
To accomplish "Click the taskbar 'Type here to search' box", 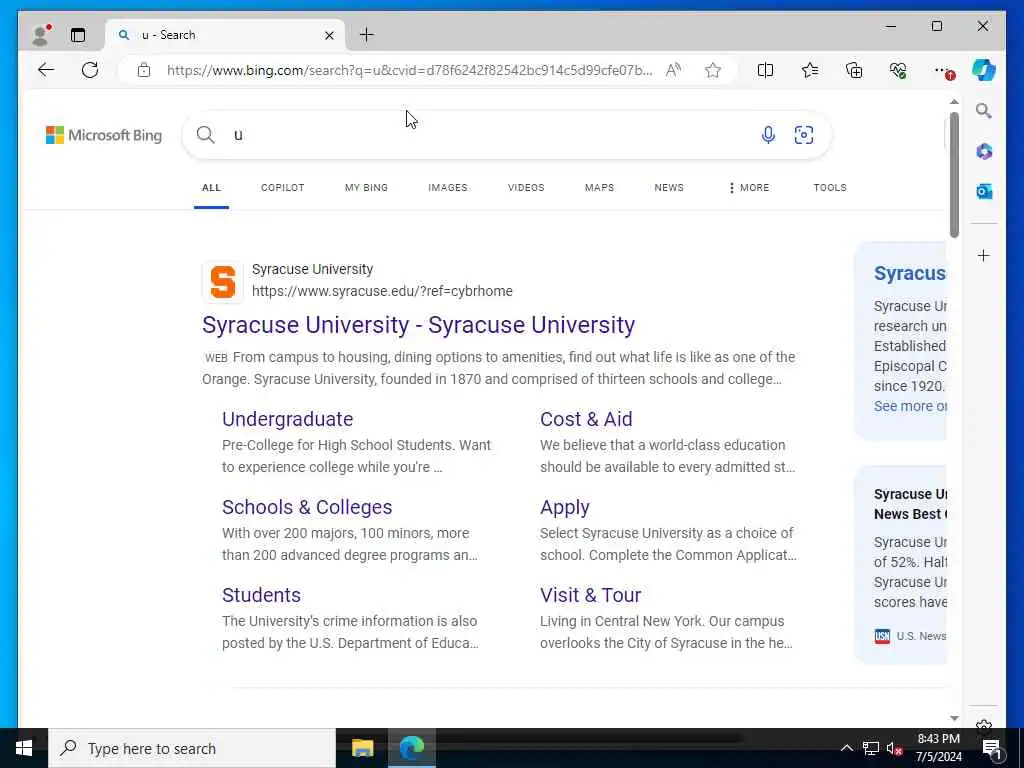I will pos(192,748).
